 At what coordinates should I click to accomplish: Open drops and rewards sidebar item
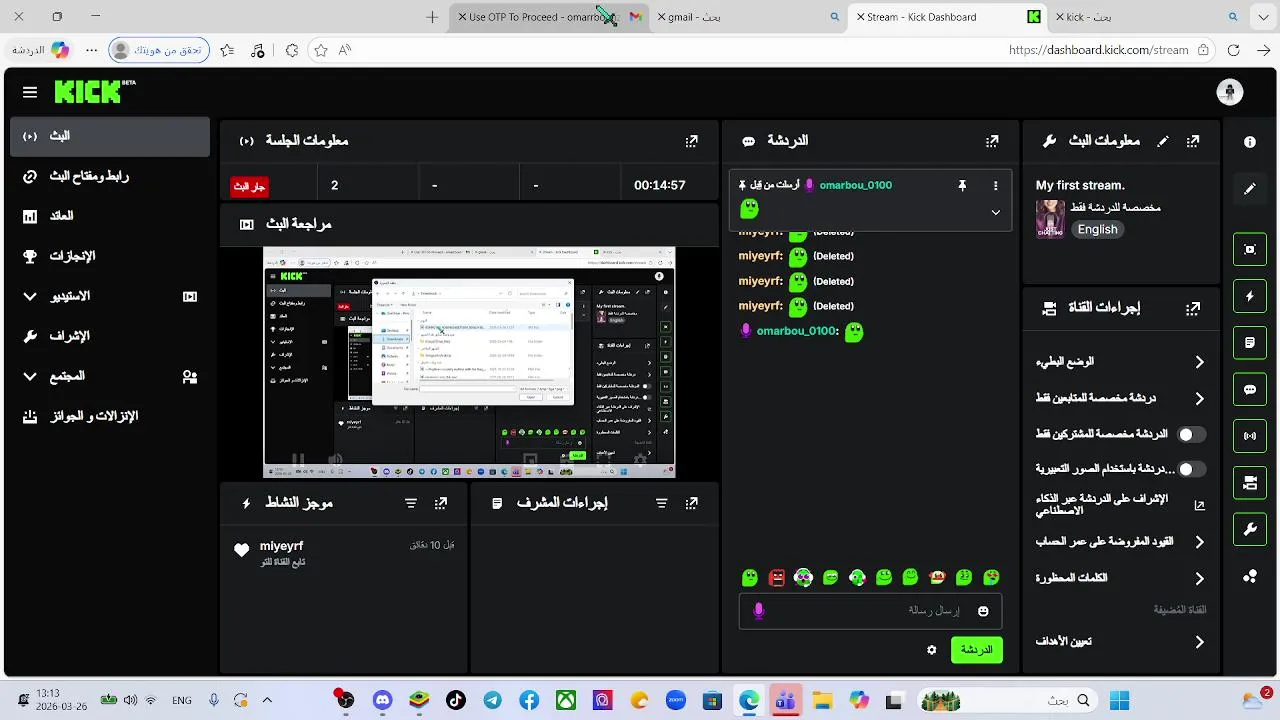110,417
